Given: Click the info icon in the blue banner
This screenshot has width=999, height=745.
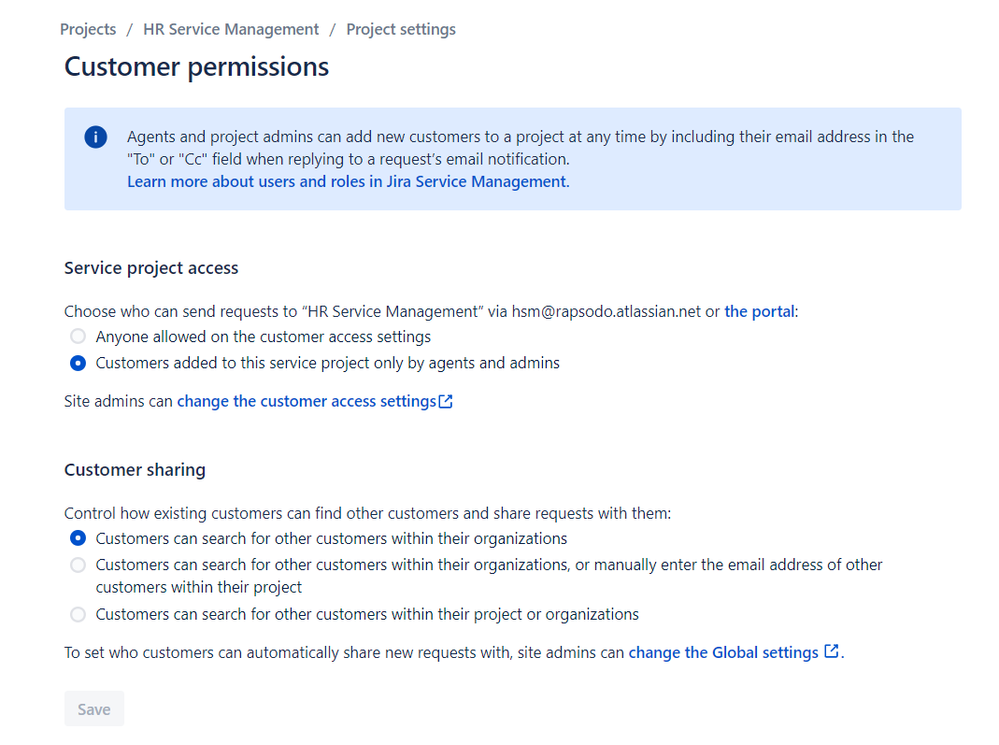Looking at the screenshot, I should point(95,137).
